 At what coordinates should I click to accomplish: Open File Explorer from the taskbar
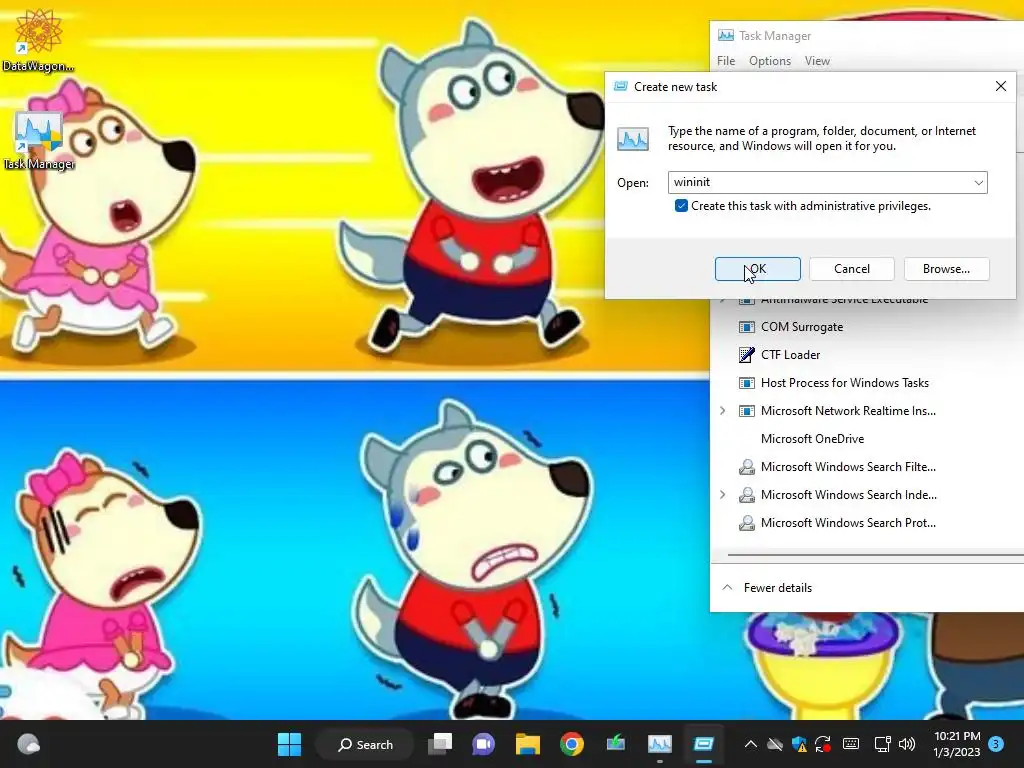(x=528, y=744)
